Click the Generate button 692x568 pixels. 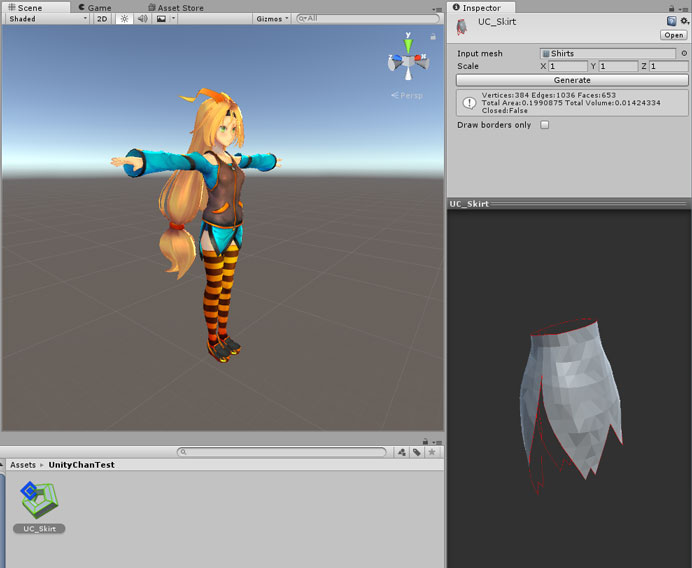point(572,80)
